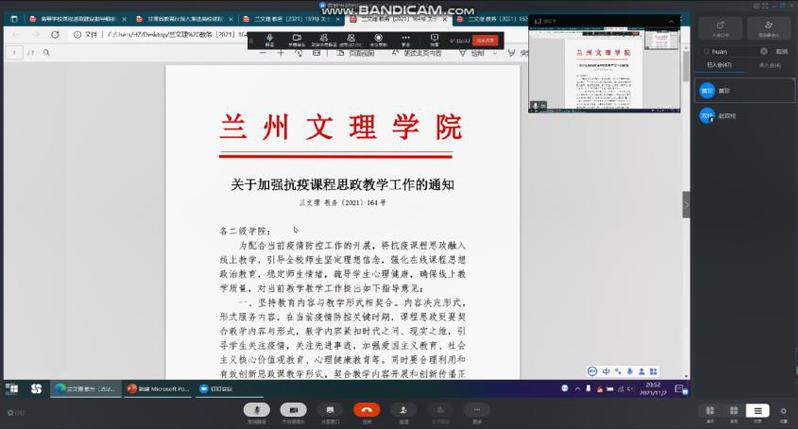798x429 pixels.
Task: Open the PowerPoint item on taskbar
Action: tap(148, 388)
